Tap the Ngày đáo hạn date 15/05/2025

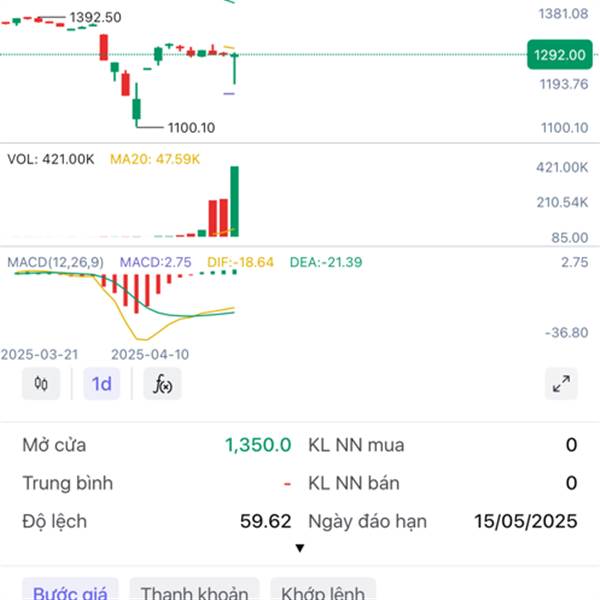(x=525, y=521)
